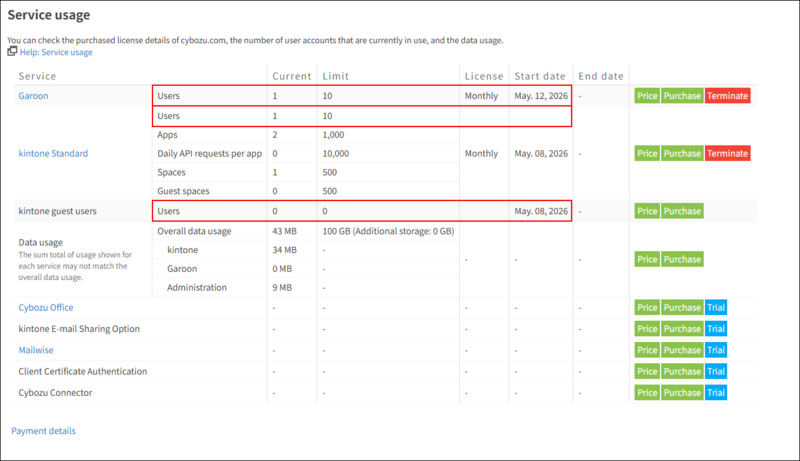Image resolution: width=800 pixels, height=461 pixels.
Task: Click the 10,000 API requests limit
Action: 336,153
